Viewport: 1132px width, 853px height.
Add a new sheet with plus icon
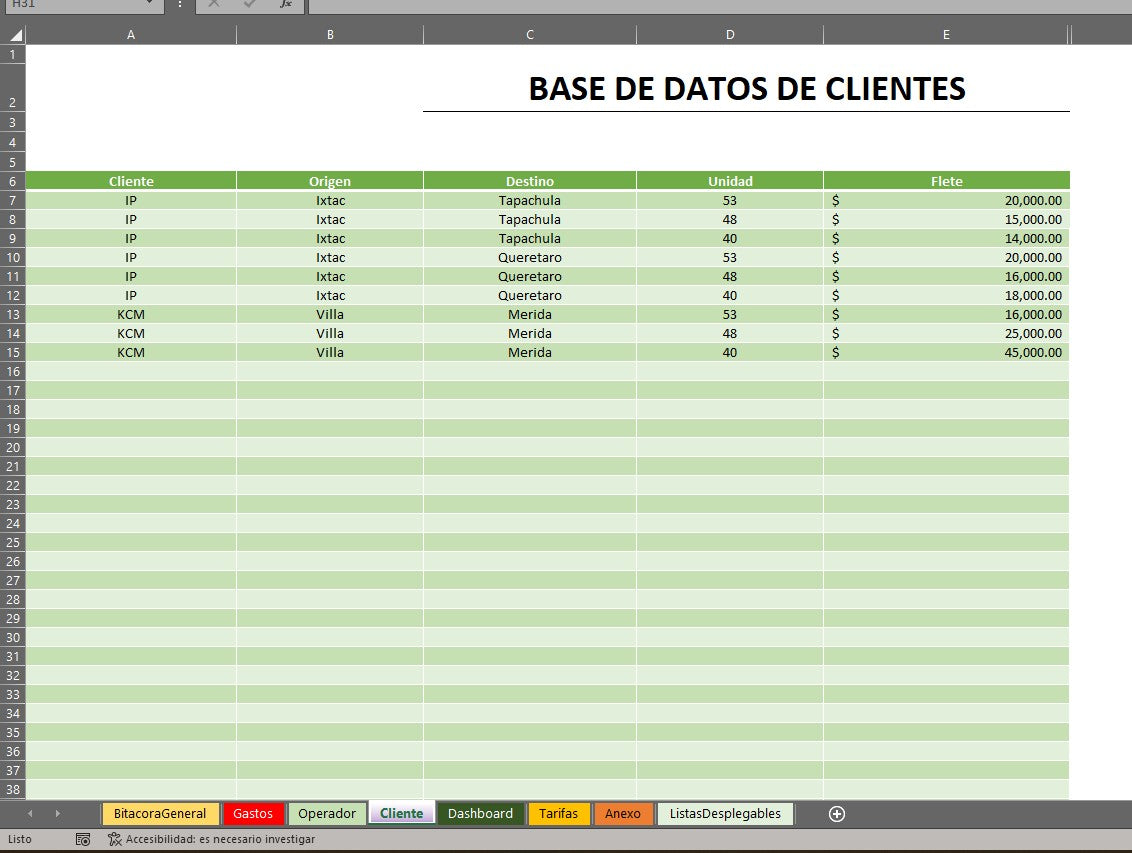(837, 814)
